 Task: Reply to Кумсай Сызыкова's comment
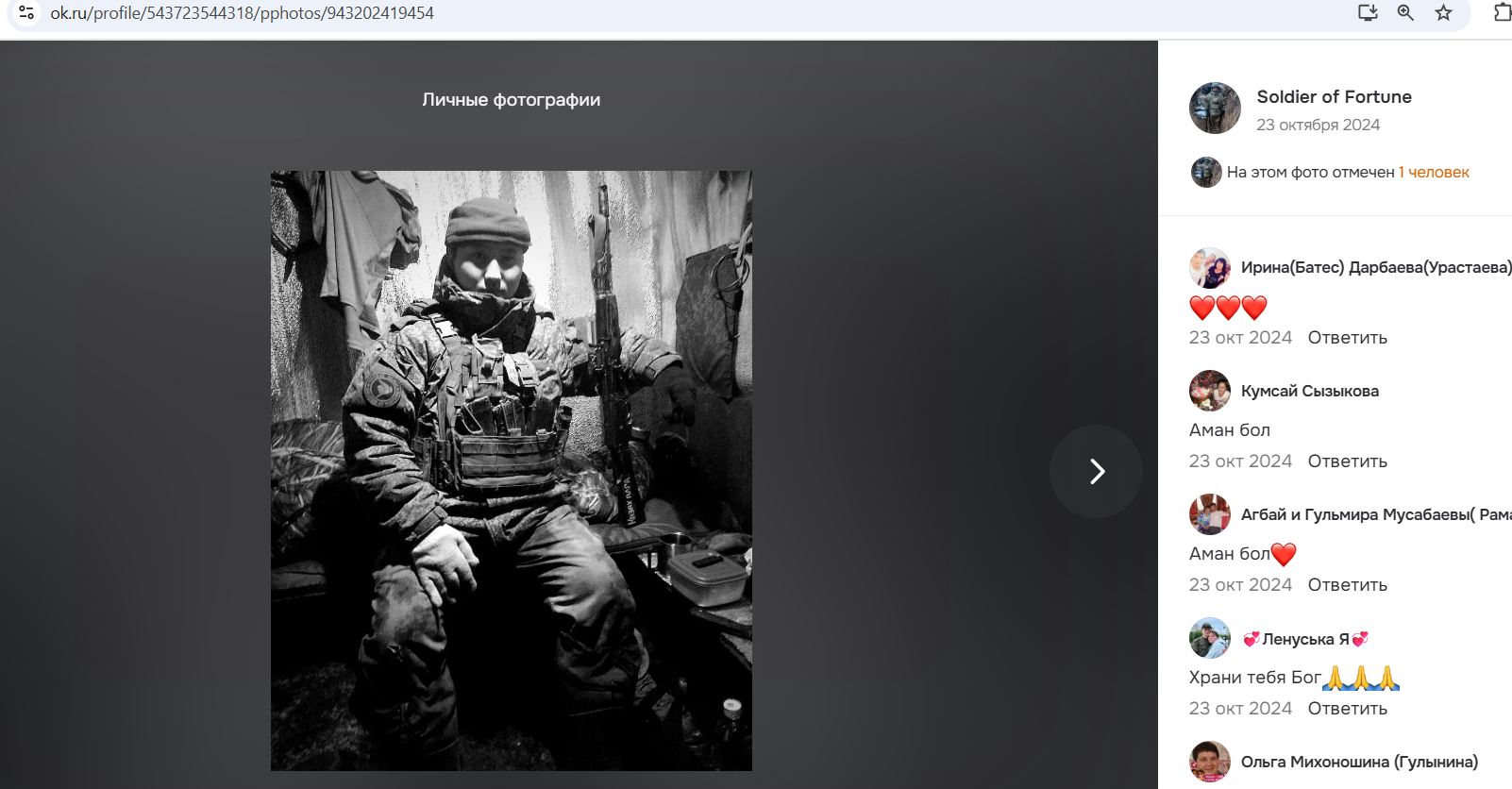pyautogui.click(x=1347, y=461)
